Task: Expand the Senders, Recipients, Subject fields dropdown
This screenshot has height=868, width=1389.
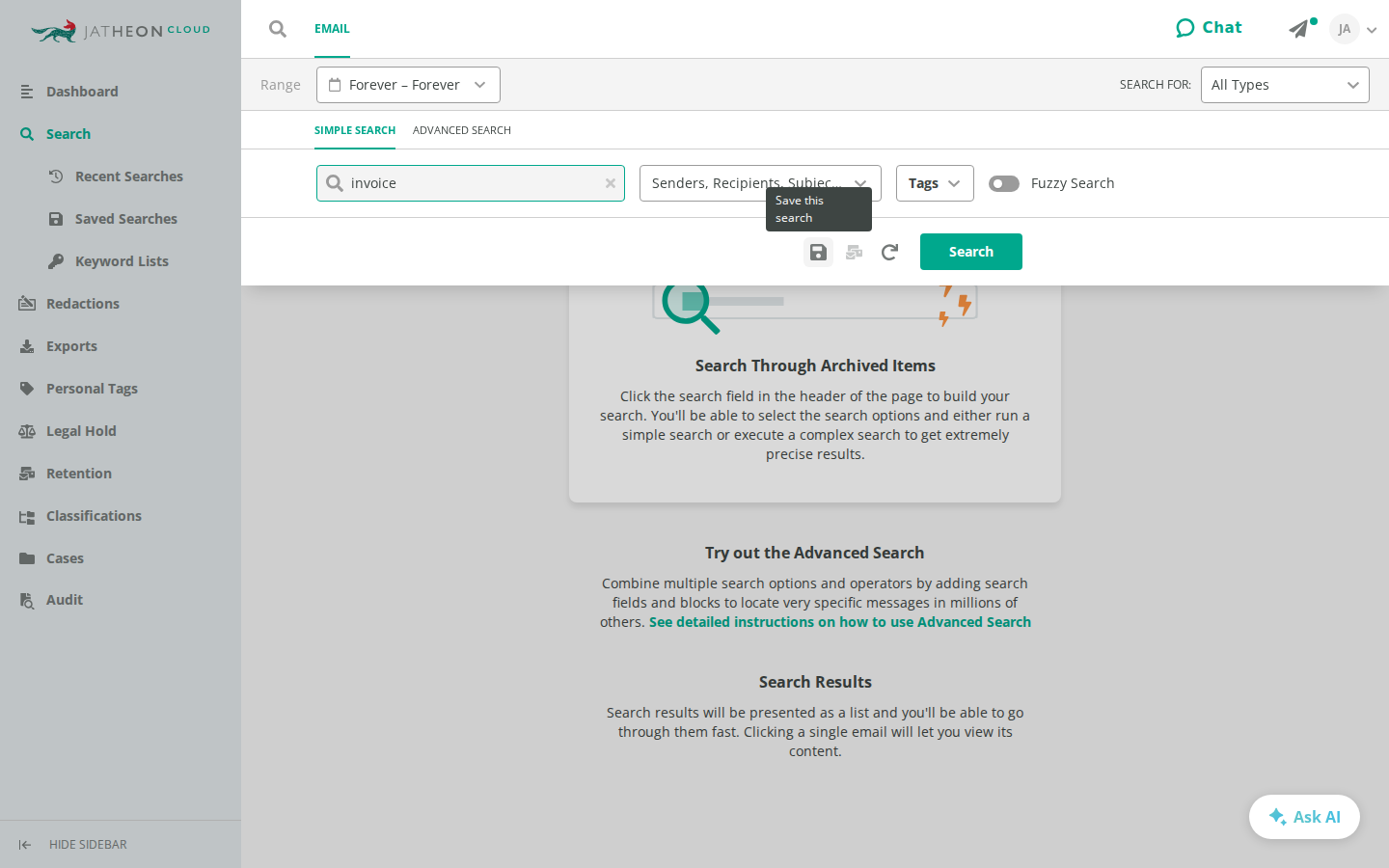Action: pos(760,183)
